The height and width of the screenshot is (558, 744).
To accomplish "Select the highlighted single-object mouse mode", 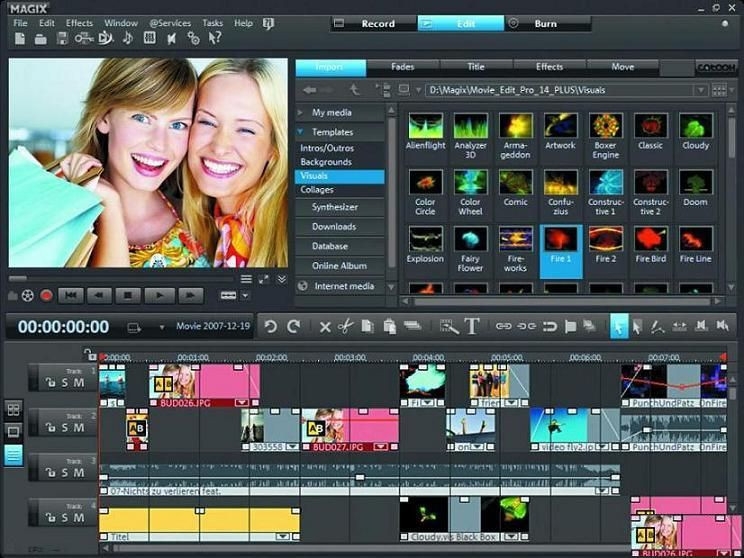I will coord(619,326).
